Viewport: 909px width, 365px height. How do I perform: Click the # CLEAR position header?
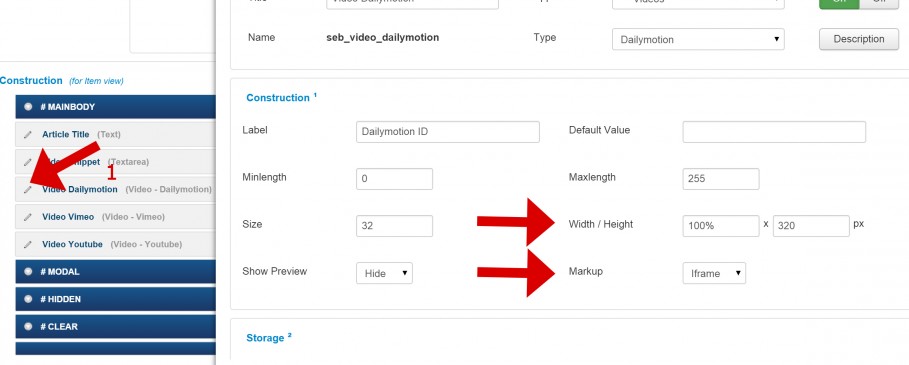115,327
